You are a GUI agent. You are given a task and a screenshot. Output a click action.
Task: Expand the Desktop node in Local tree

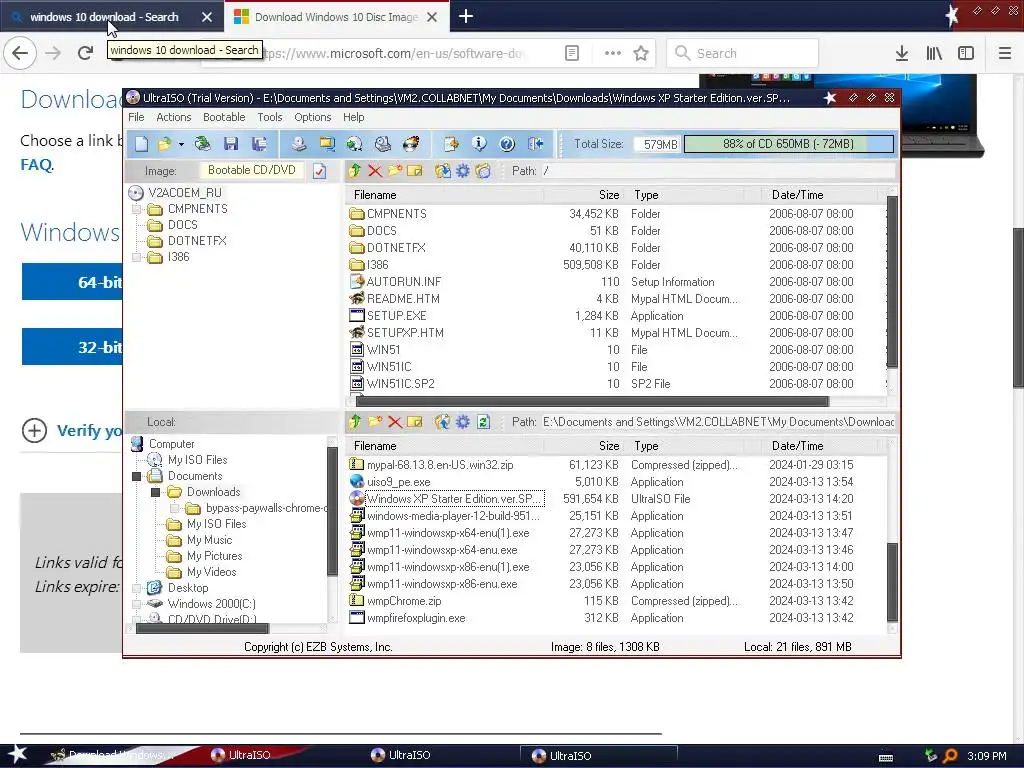pyautogui.click(x=136, y=588)
